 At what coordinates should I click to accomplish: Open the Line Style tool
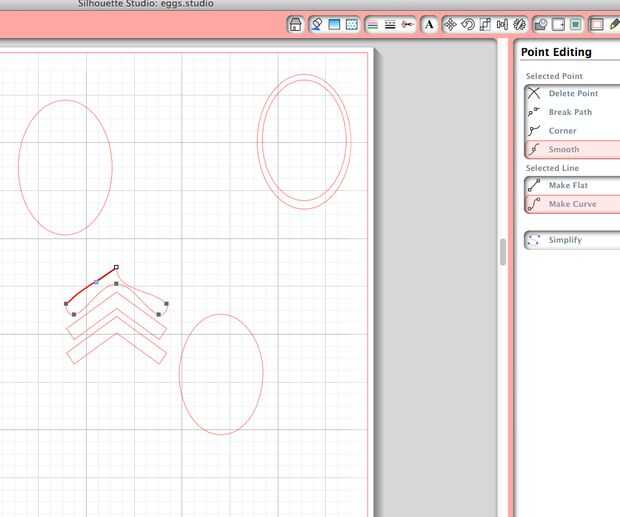coord(390,25)
